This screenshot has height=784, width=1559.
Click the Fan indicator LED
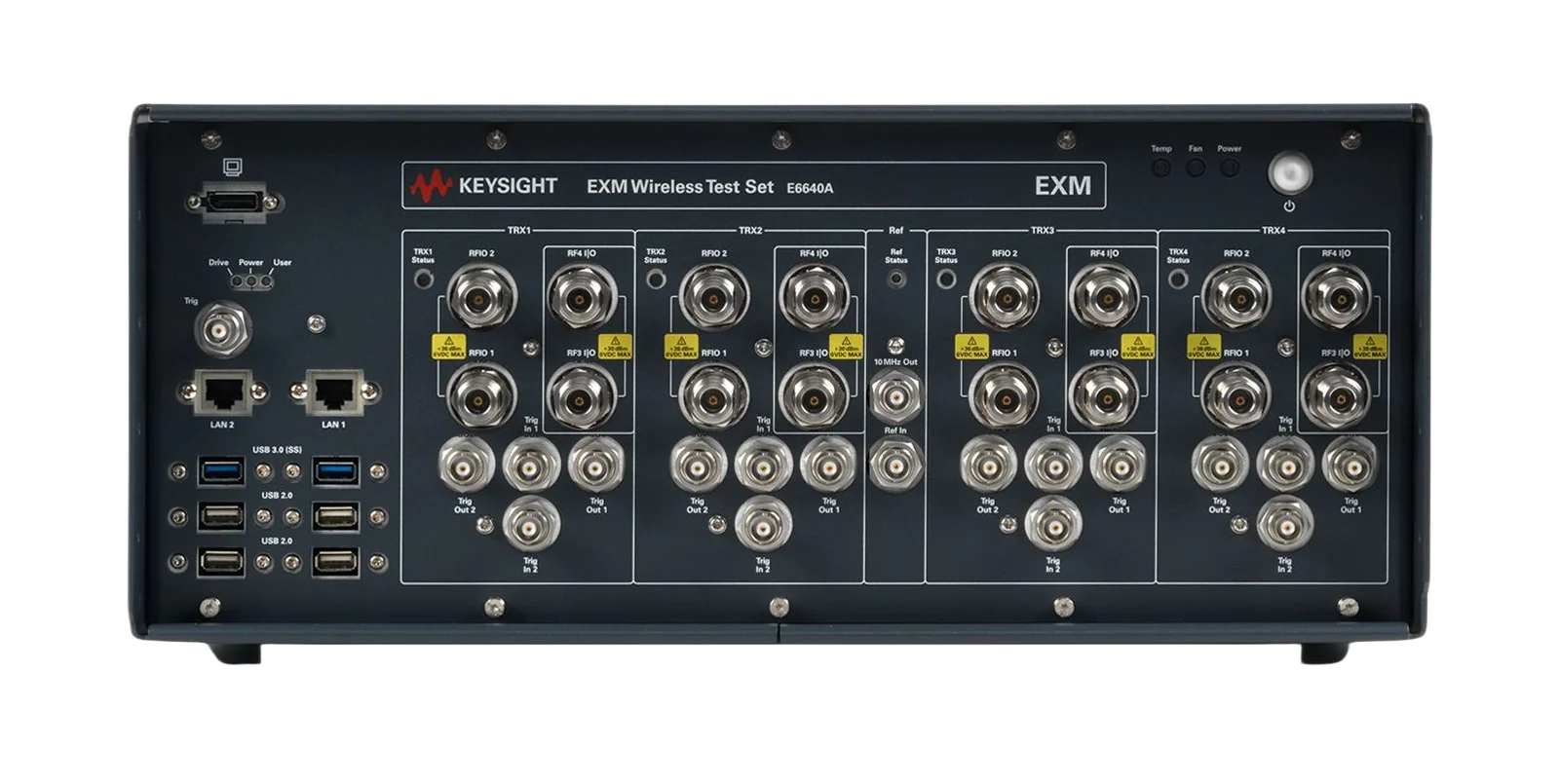click(x=1196, y=168)
